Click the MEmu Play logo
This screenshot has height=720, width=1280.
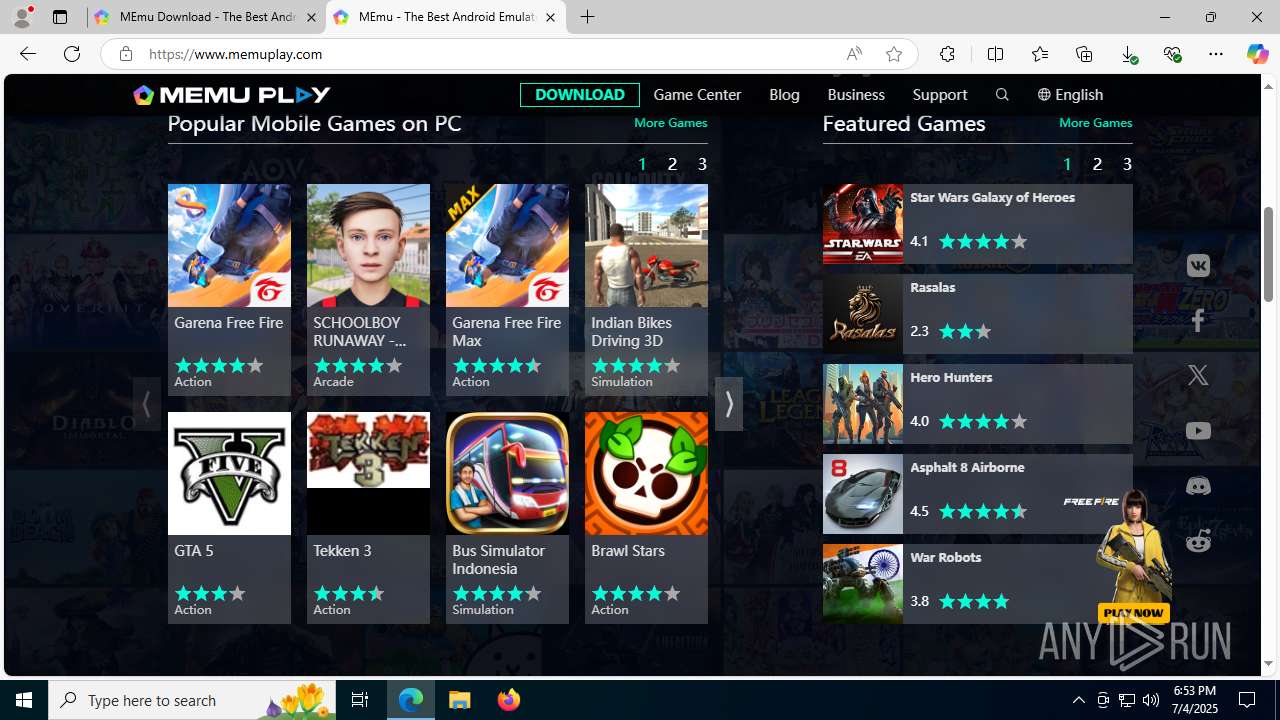232,95
